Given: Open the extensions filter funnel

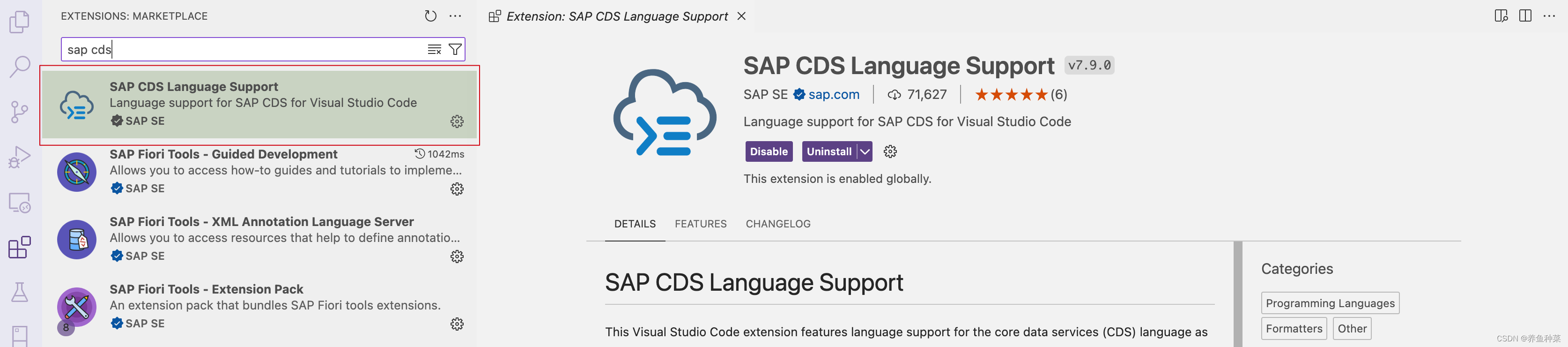Looking at the screenshot, I should (x=455, y=49).
